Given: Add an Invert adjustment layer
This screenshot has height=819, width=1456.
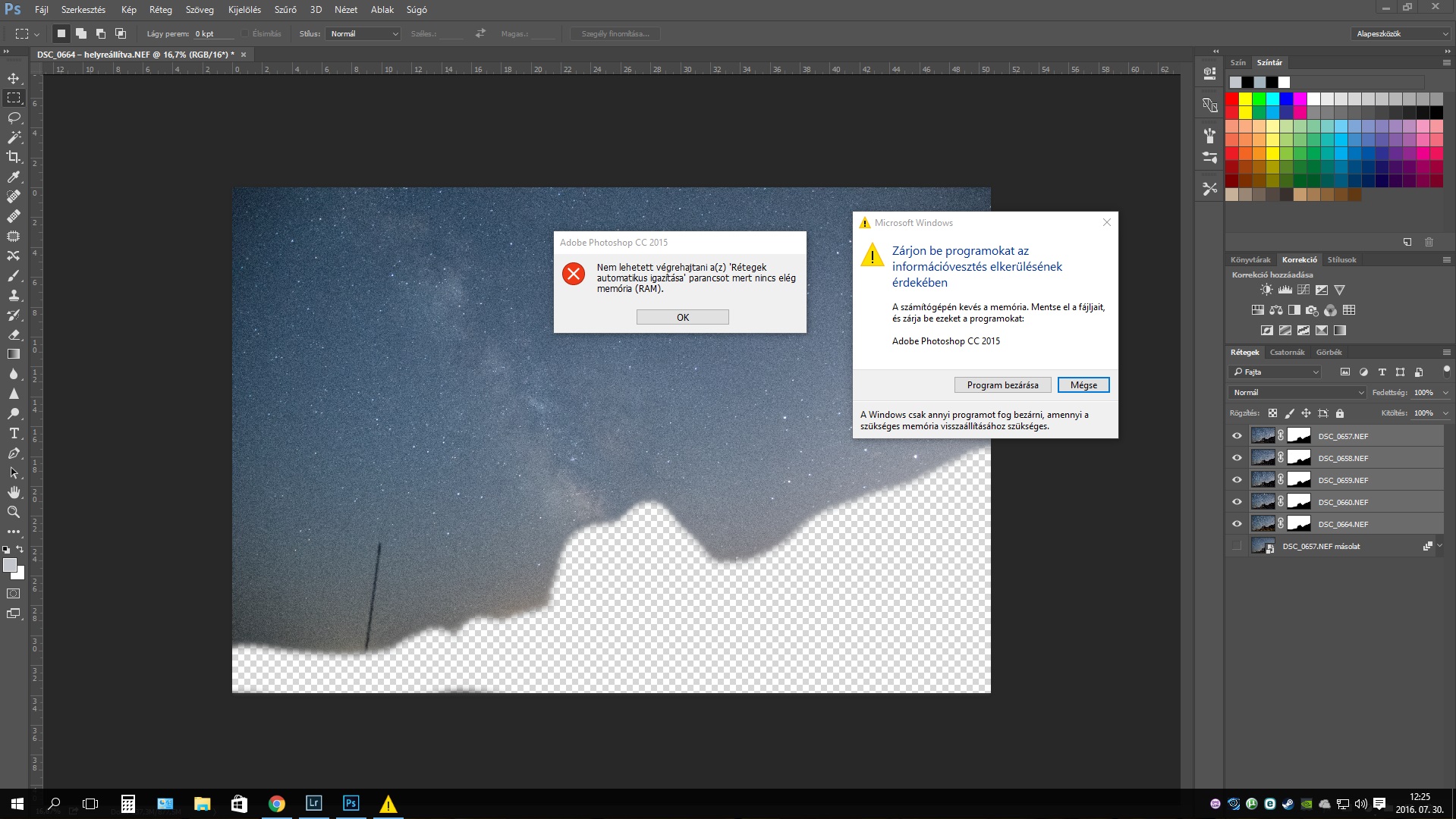Looking at the screenshot, I should pyautogui.click(x=1267, y=331).
